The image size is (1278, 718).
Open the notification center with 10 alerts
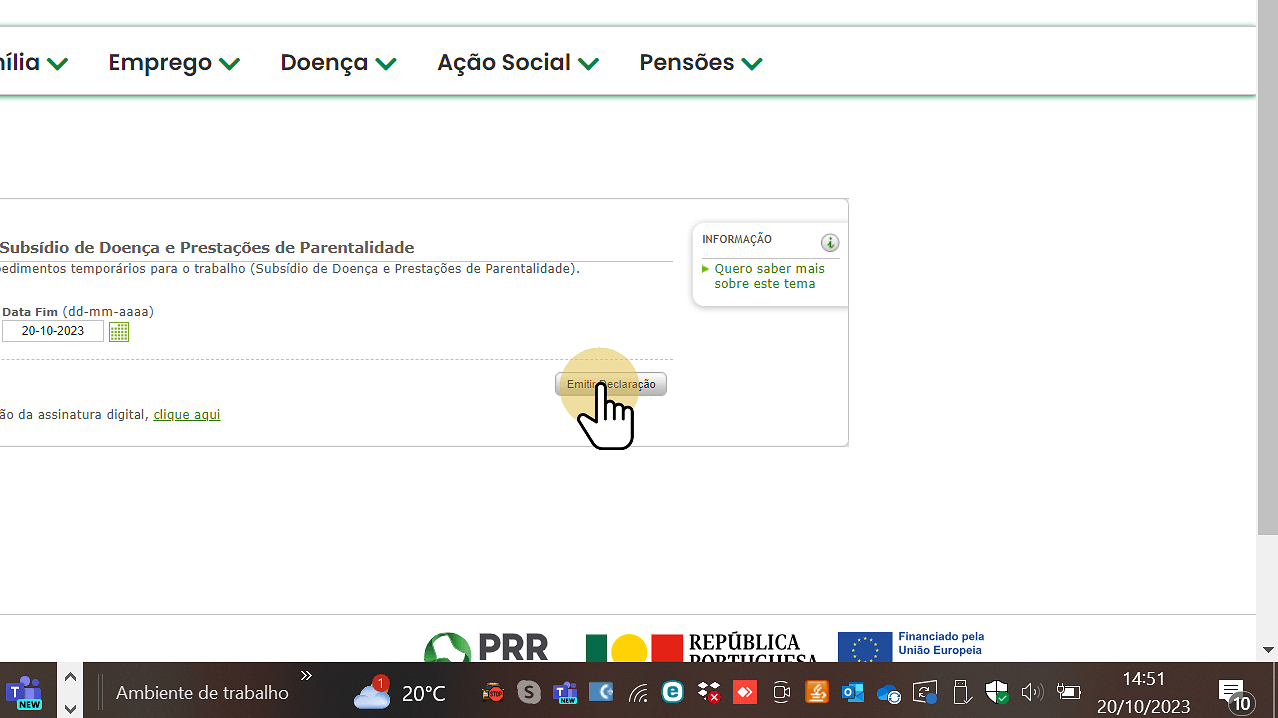[1234, 693]
